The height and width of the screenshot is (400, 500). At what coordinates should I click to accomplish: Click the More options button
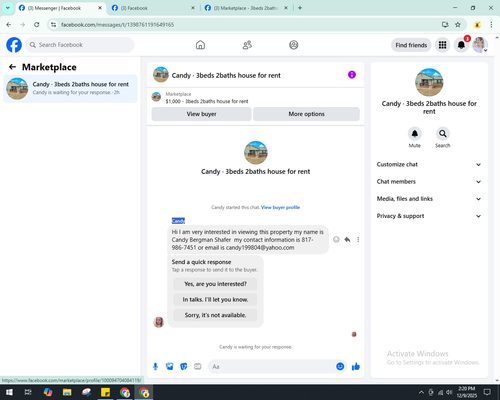[306, 114]
